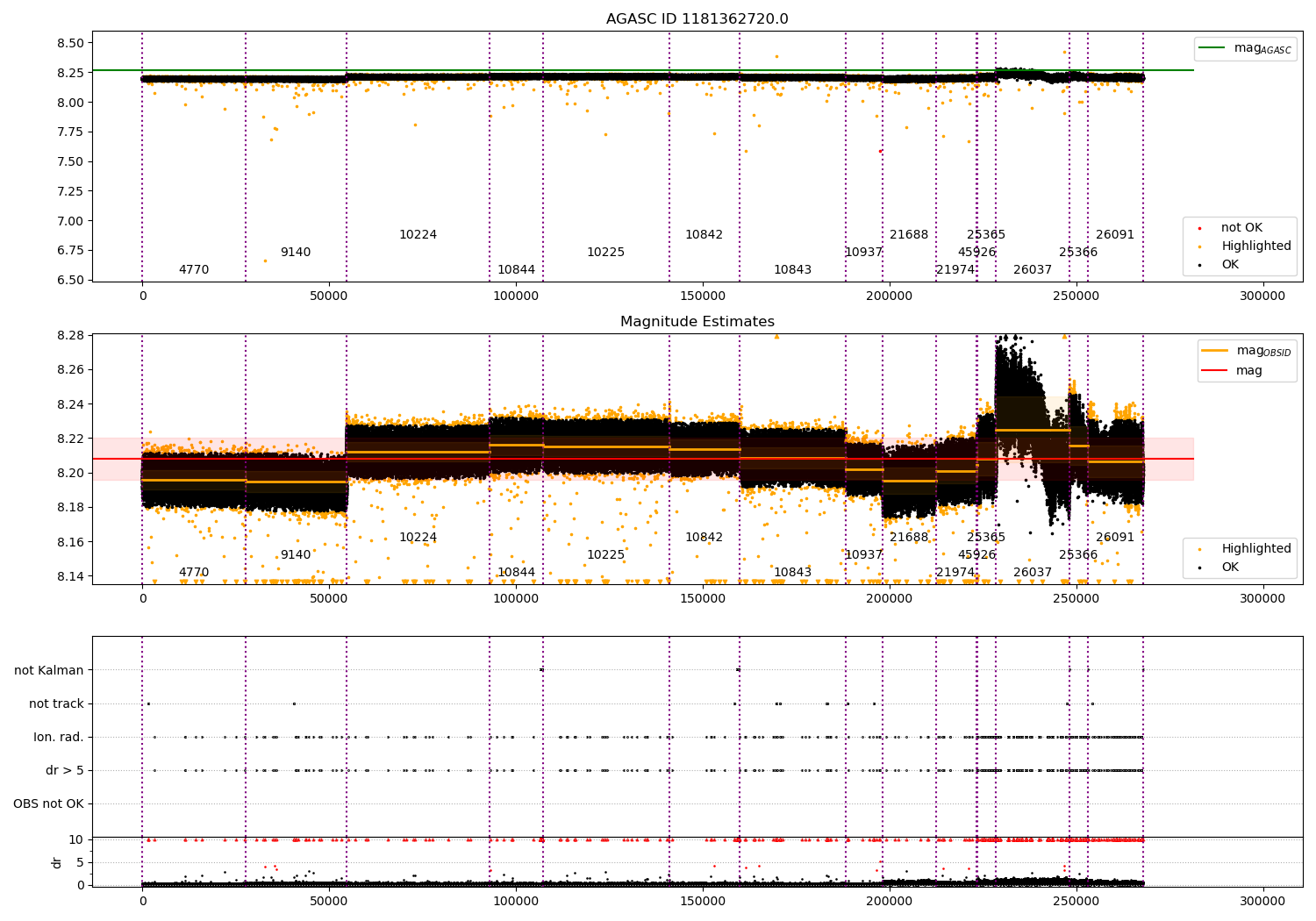1316x921 pixels.
Task: Click the 'AGASC ID 1181362720.0' plot title
Action: (x=697, y=19)
